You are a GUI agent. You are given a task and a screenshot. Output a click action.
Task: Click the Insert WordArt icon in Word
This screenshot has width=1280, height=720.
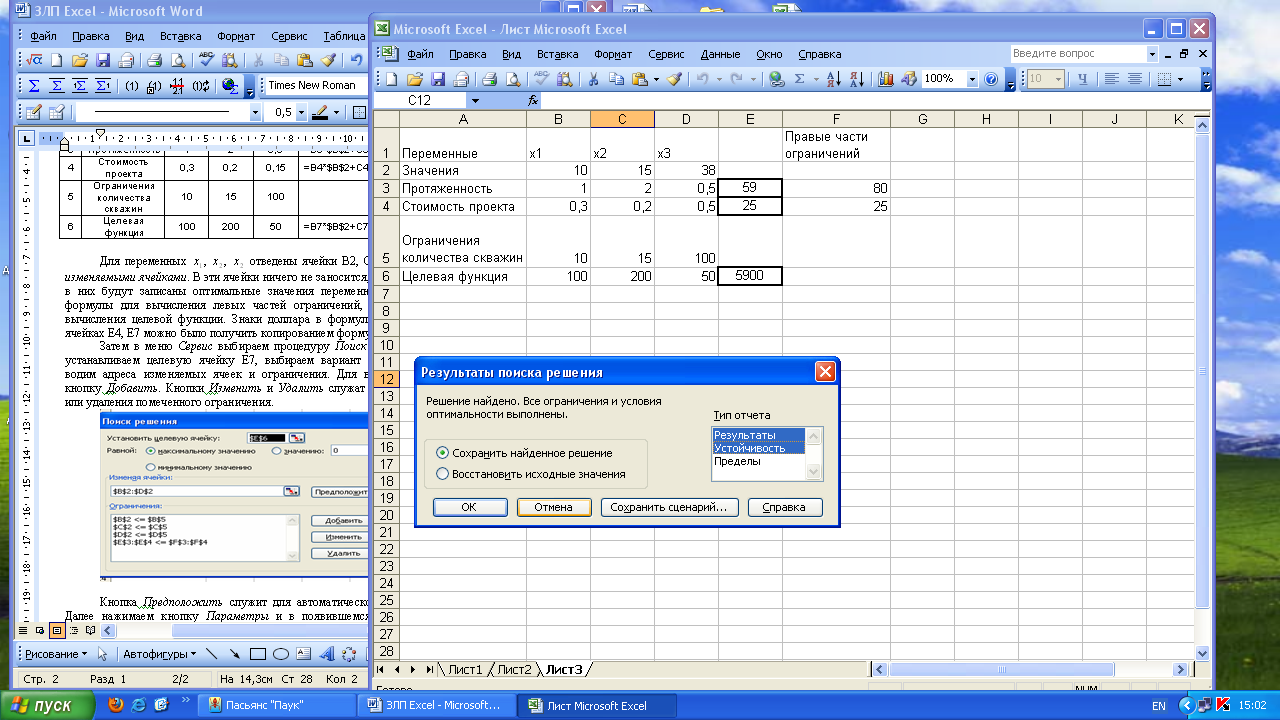click(x=327, y=654)
